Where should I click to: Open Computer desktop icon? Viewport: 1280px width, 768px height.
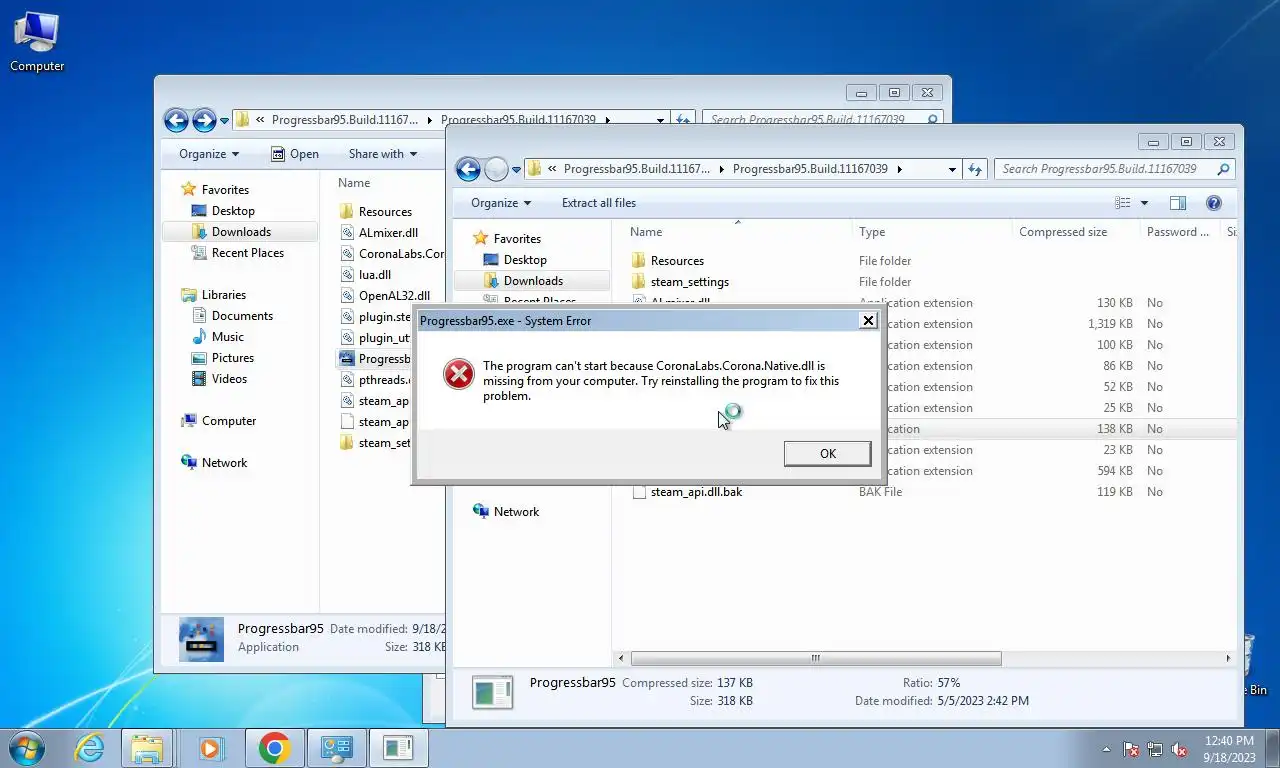tap(37, 42)
